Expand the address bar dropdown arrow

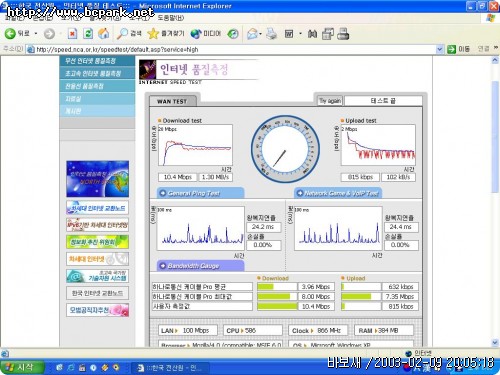pos(440,49)
